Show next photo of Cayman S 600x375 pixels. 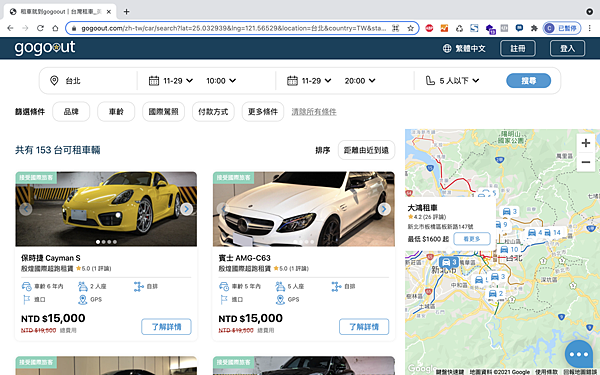(187, 209)
